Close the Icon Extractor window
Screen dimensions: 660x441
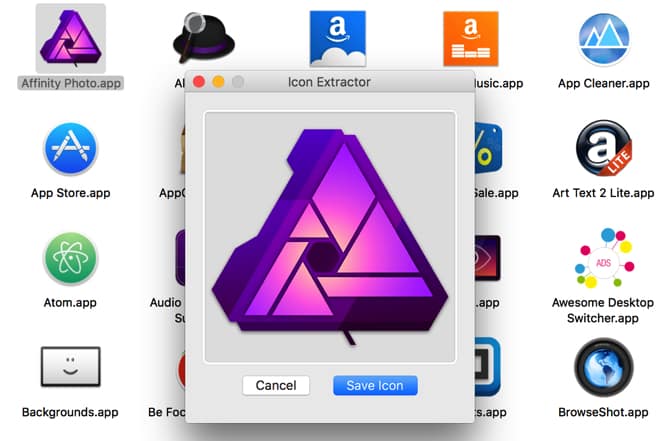pos(199,82)
